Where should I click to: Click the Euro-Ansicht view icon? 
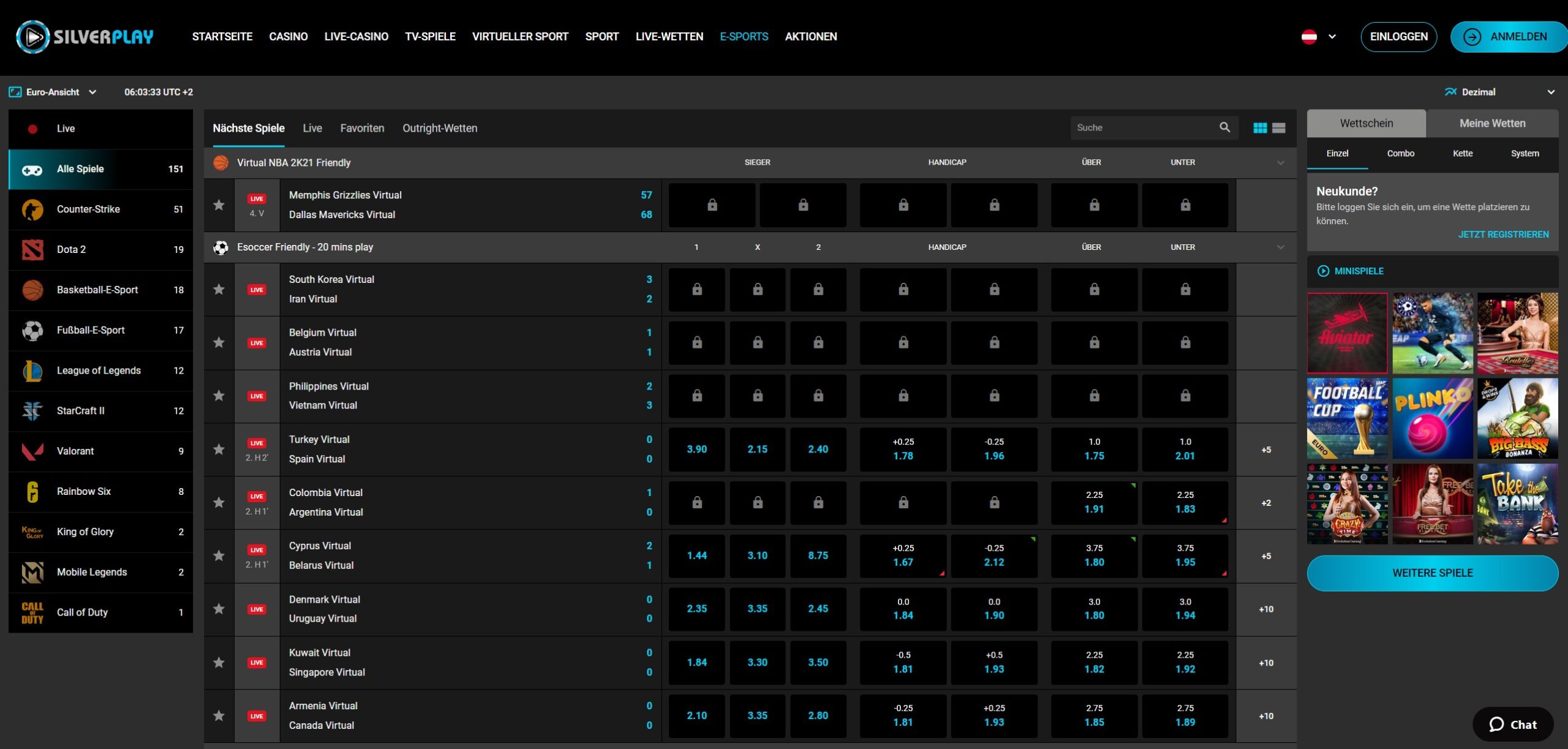click(15, 92)
